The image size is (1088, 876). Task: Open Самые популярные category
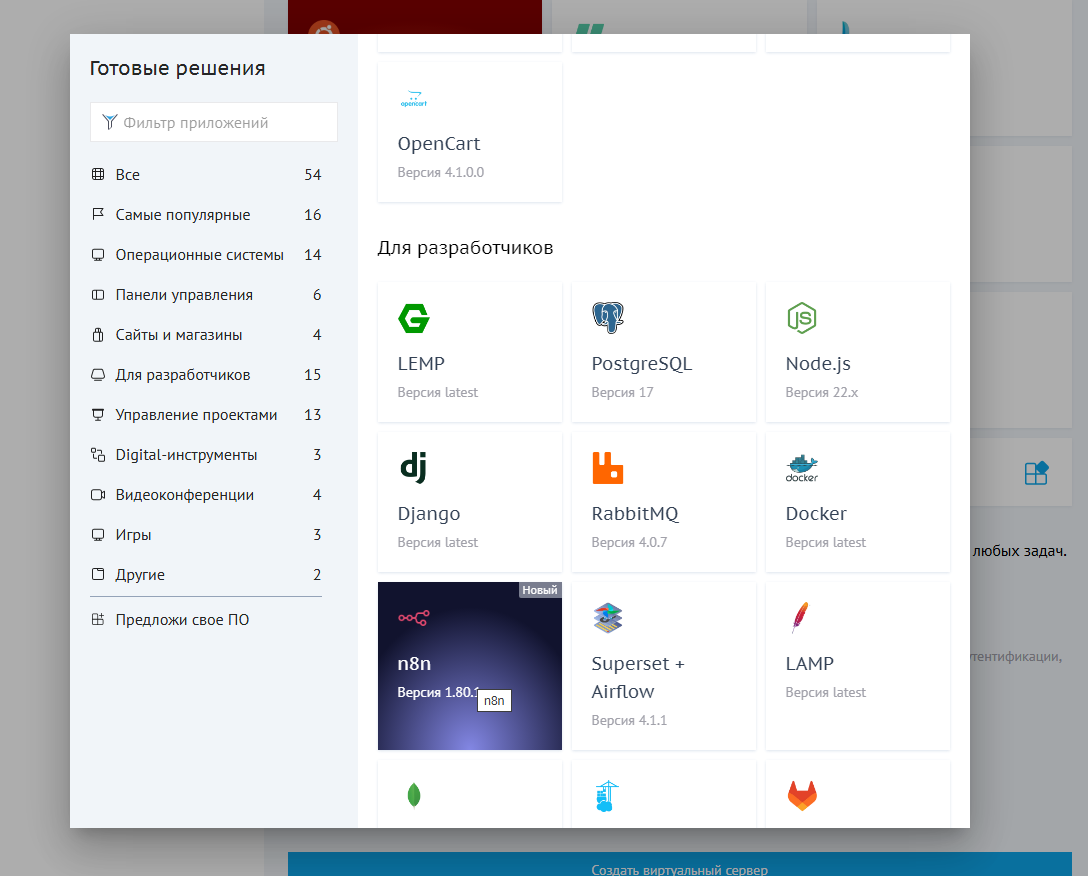click(206, 215)
